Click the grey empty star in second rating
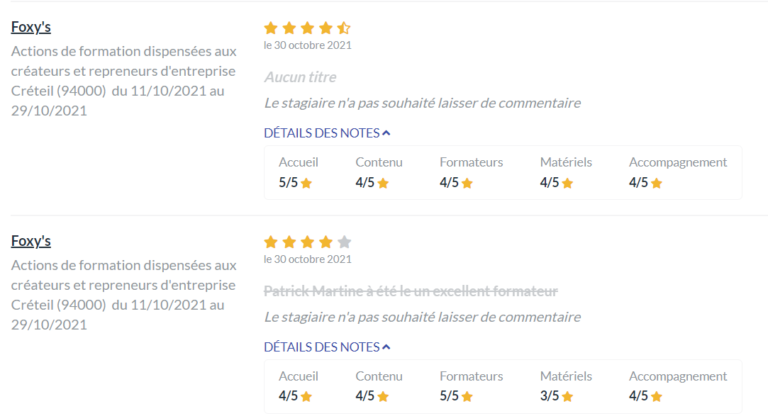The height and width of the screenshot is (416, 768). (344, 242)
